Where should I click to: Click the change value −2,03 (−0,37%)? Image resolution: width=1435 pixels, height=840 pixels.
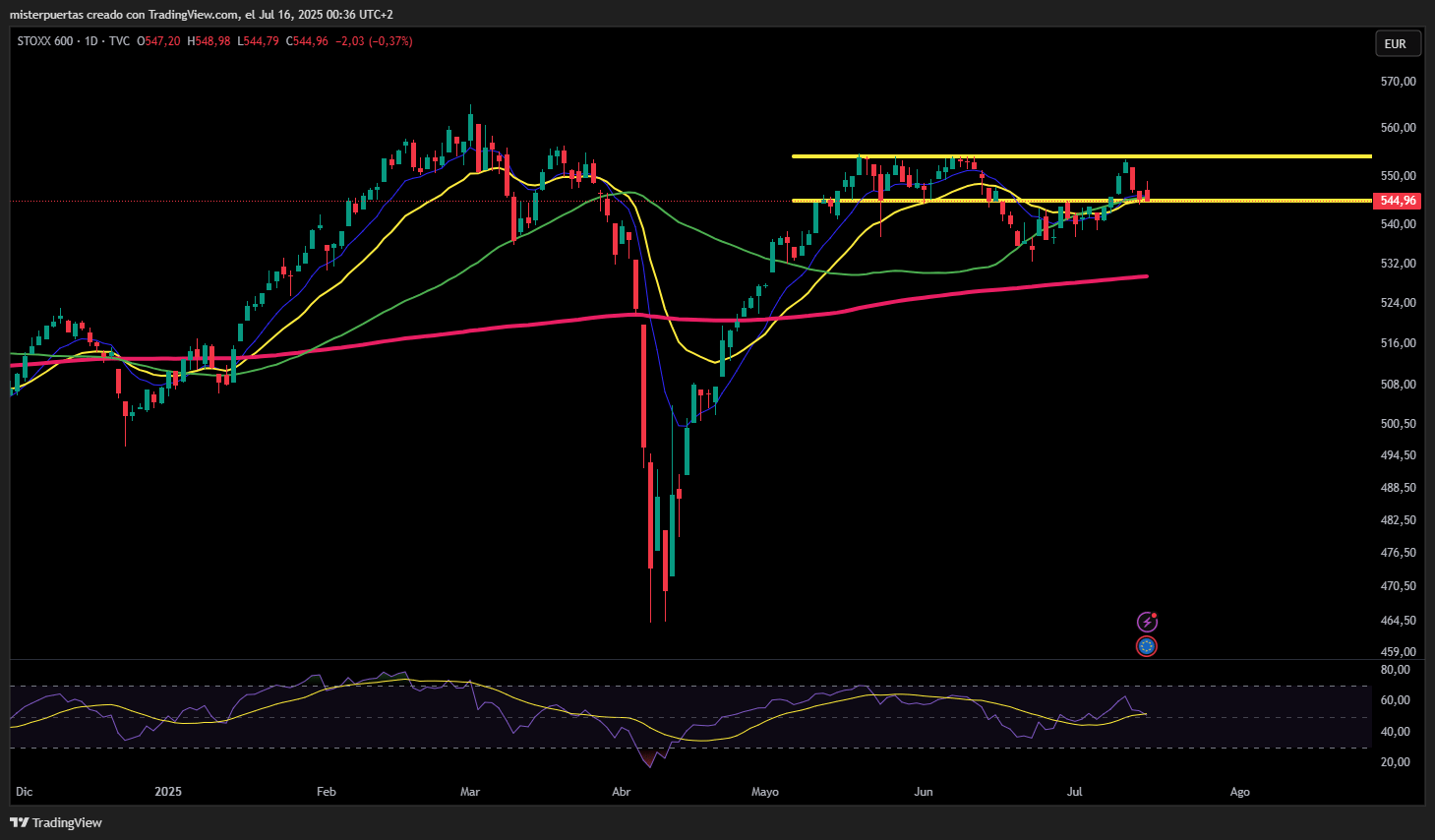(x=374, y=41)
